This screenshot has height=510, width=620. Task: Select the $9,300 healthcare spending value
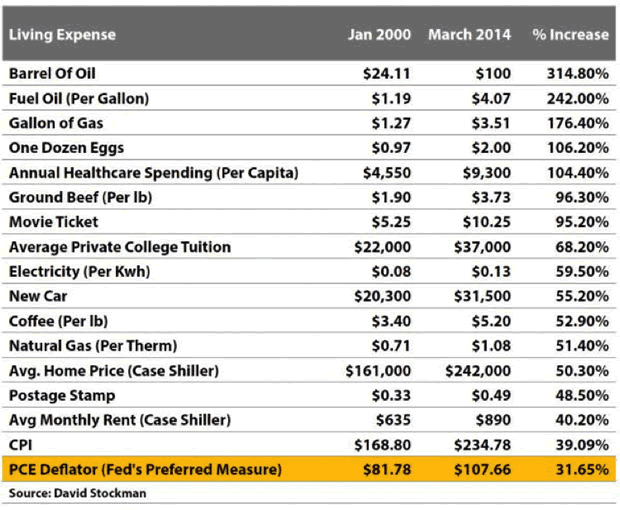(x=488, y=173)
